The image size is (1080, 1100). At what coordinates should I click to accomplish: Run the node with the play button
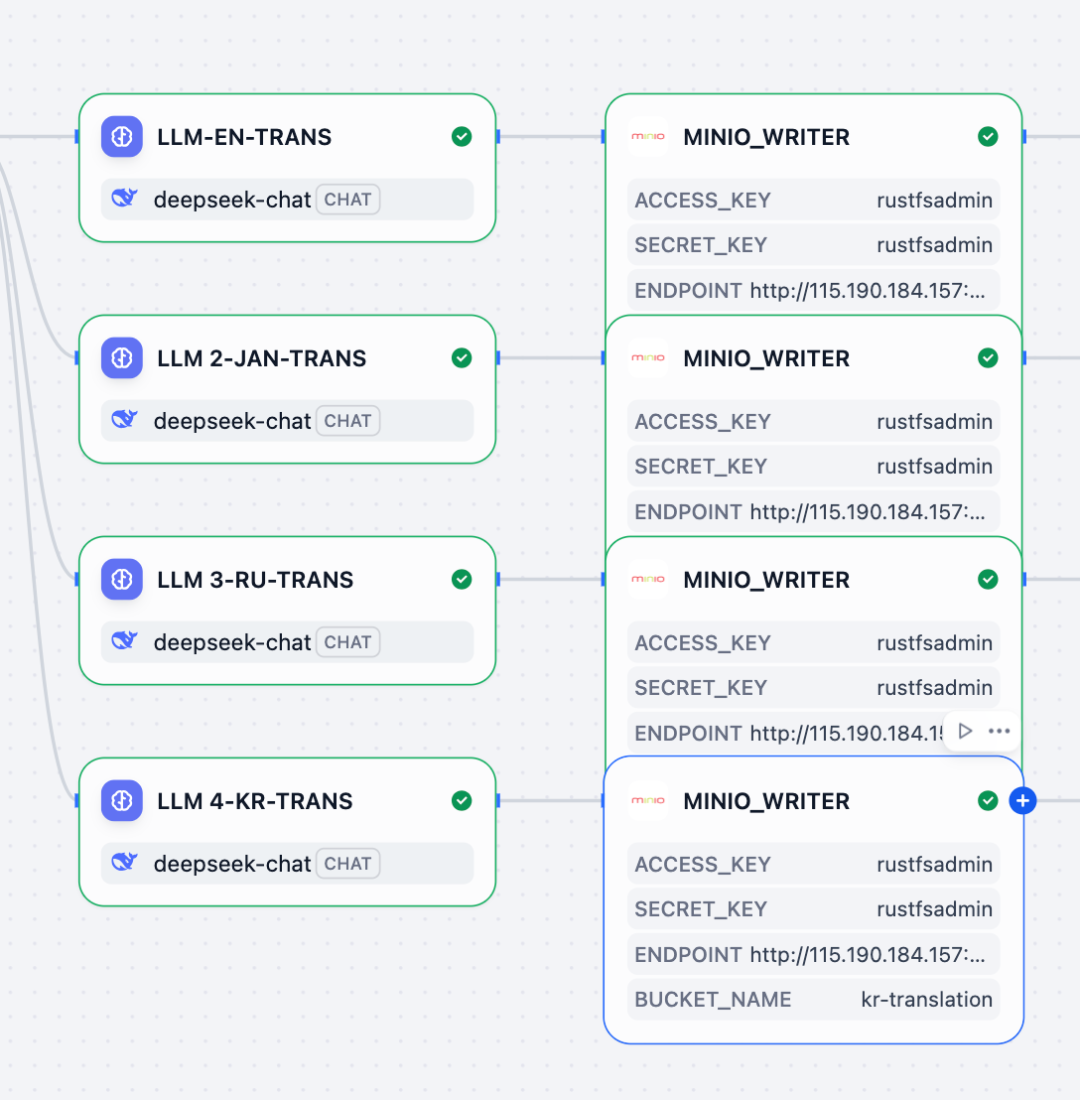tap(965, 731)
